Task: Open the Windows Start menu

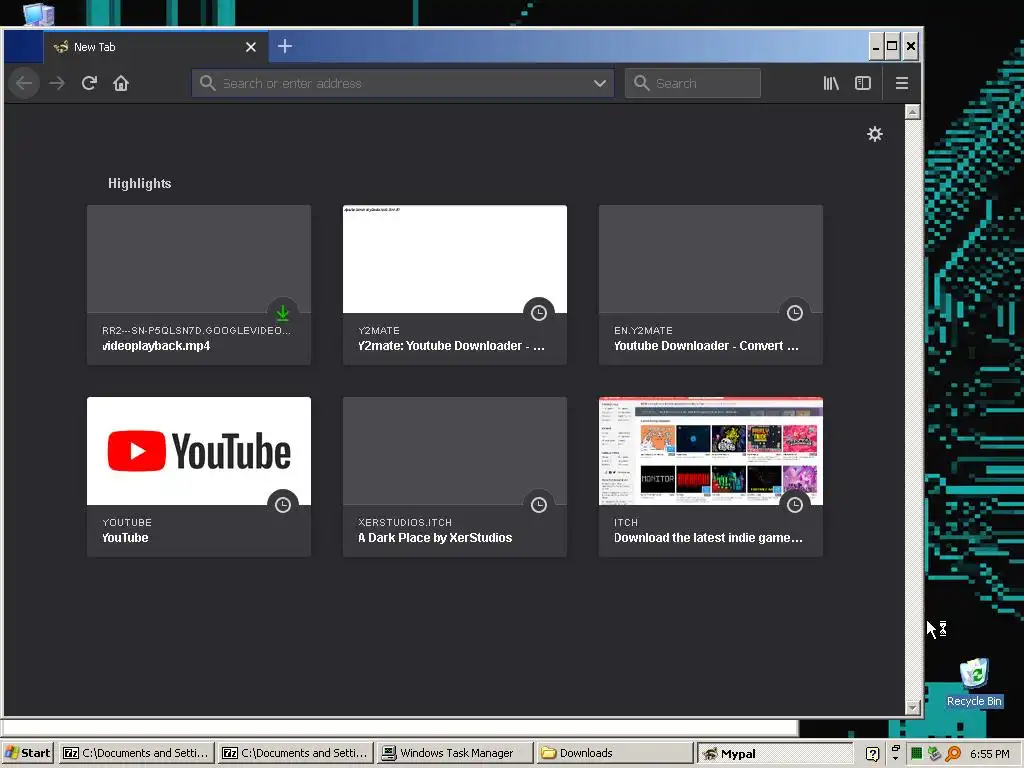Action: coord(27,753)
